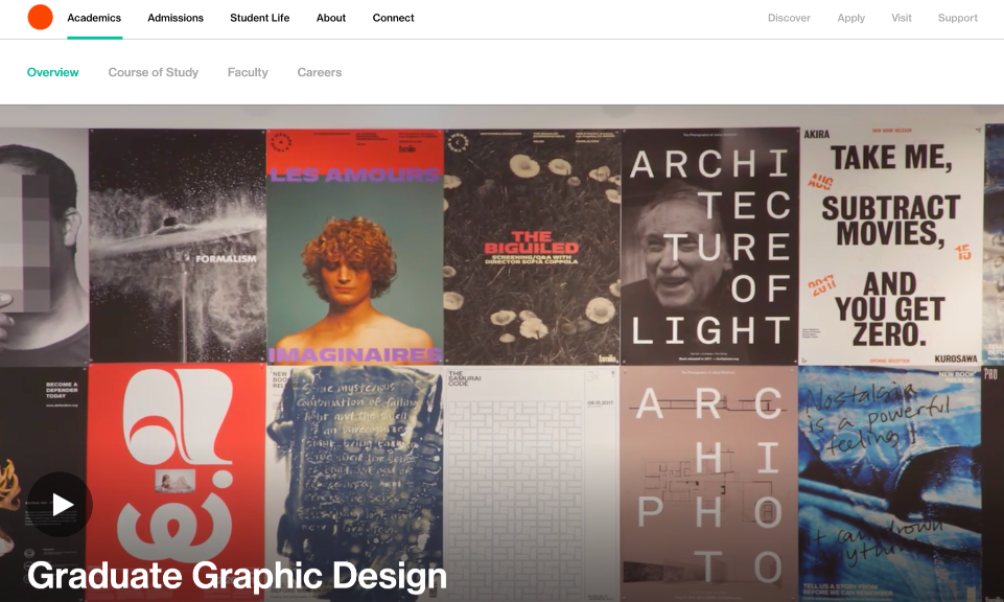Open the Student Life menu

coord(259,18)
